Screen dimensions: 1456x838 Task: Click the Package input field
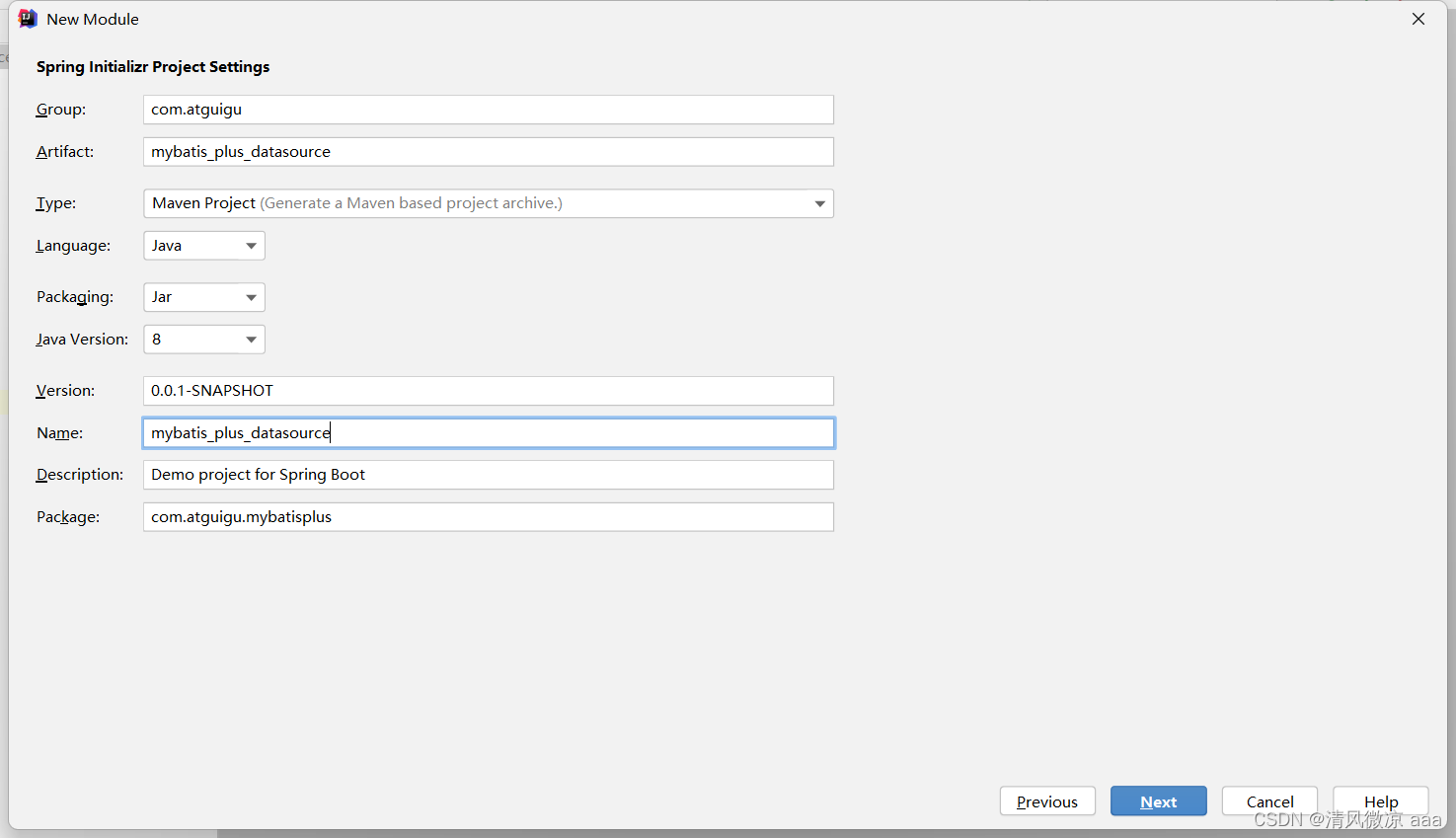[x=489, y=517]
